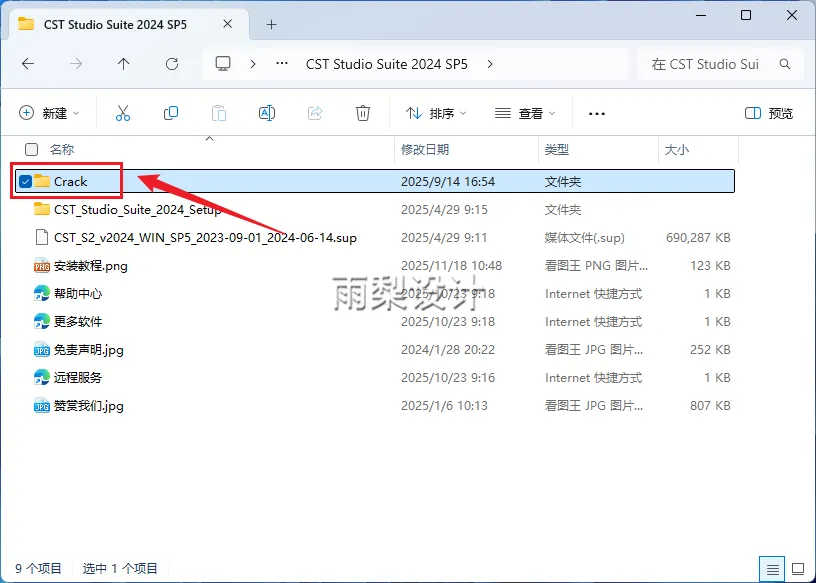Image resolution: width=816 pixels, height=583 pixels.
Task: Sort by the 修改日期 column header
Action: 425,149
